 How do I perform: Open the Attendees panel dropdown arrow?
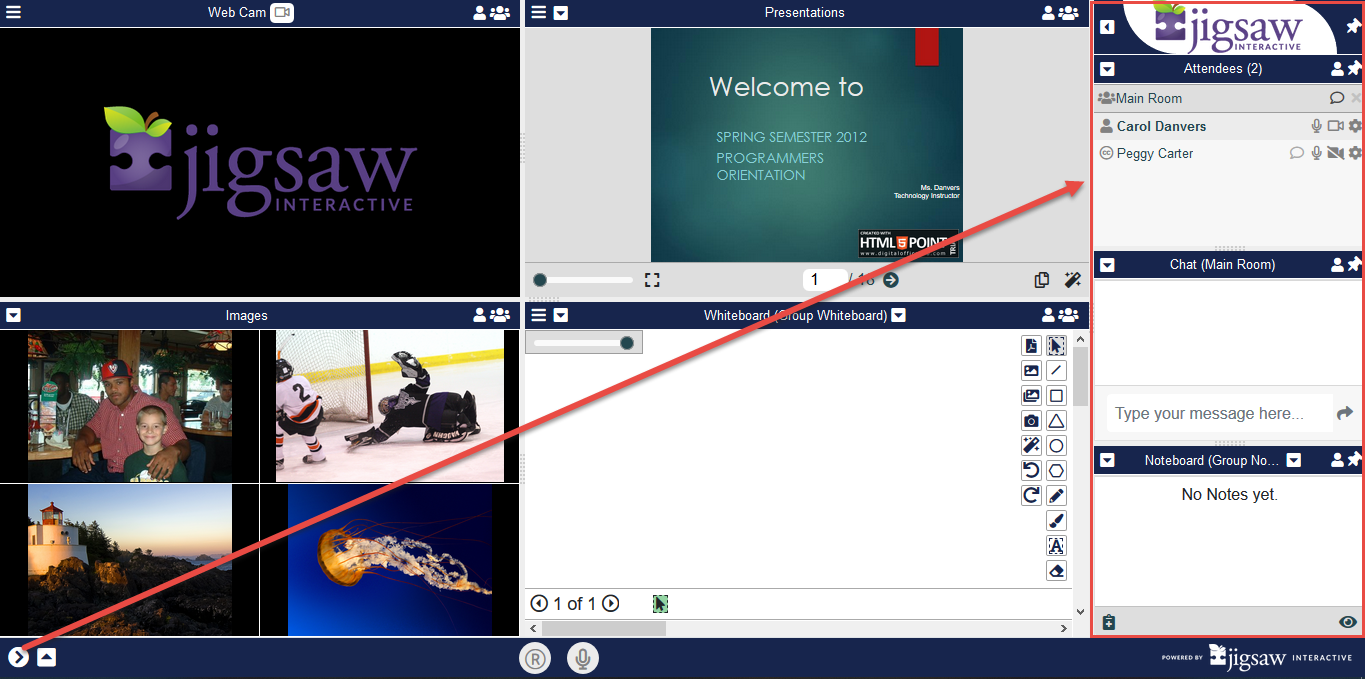tap(1107, 69)
